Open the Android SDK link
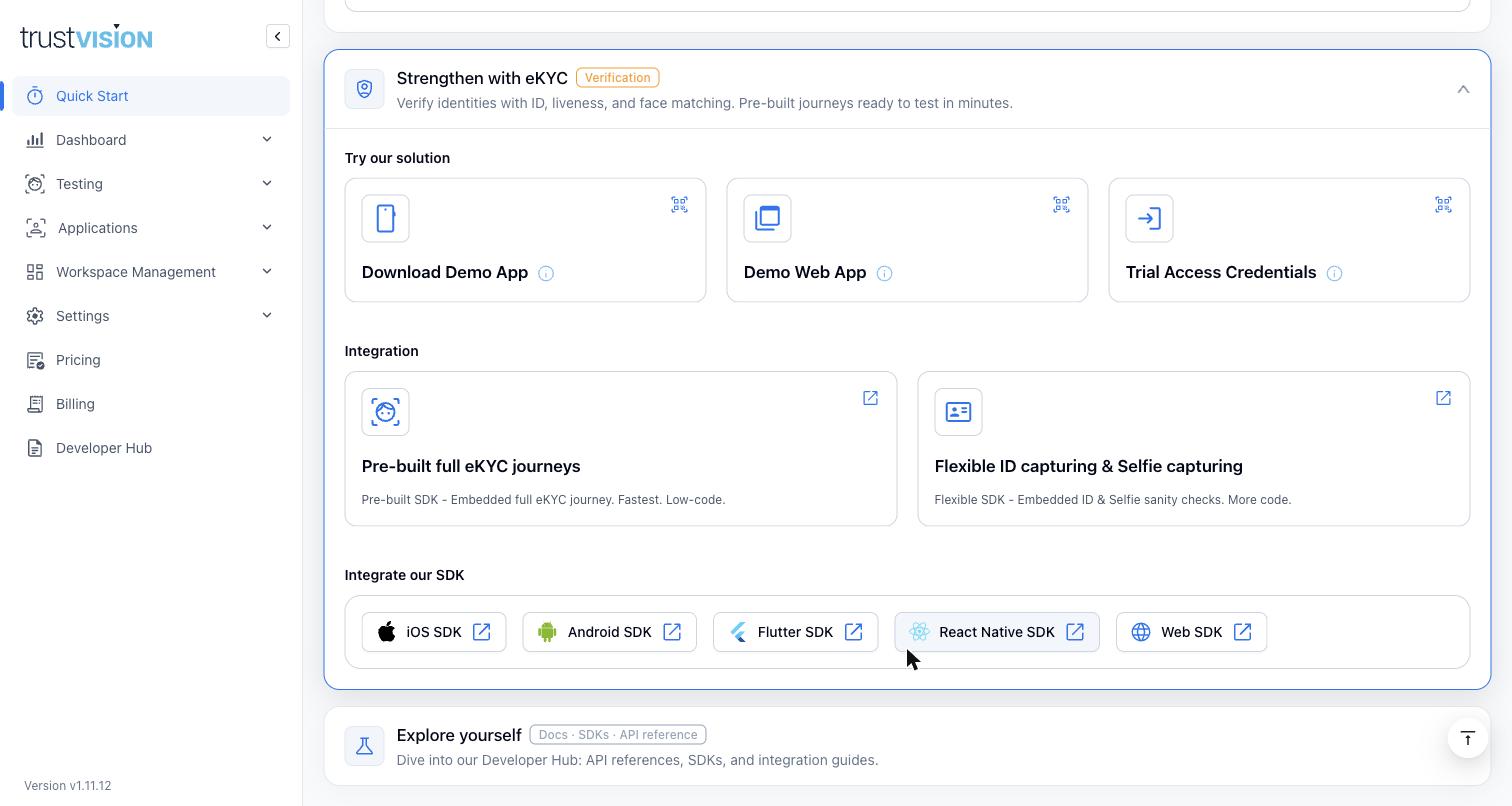The image size is (1512, 806). click(610, 632)
